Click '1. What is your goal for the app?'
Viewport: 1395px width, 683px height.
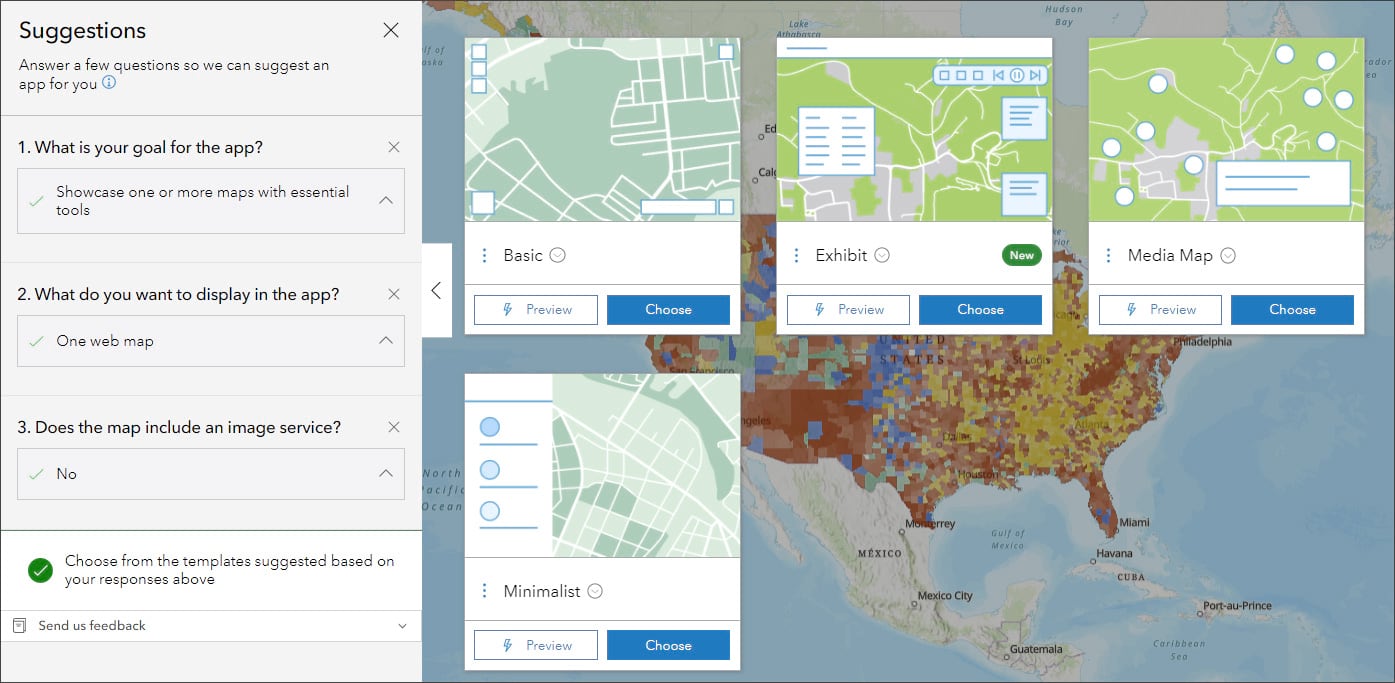[x=140, y=147]
